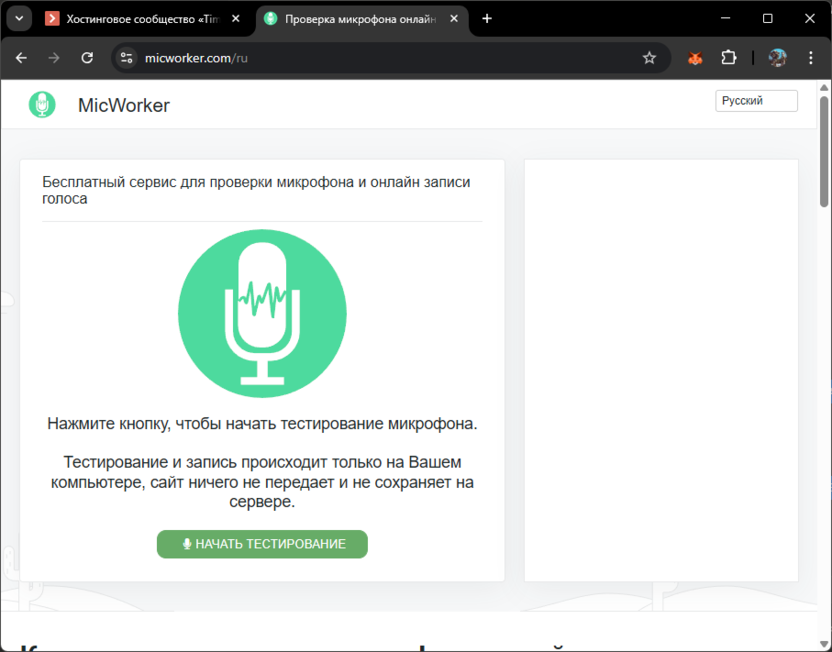Close the Хостинговое сообщество tab
Image resolution: width=832 pixels, height=652 pixels.
(x=236, y=19)
